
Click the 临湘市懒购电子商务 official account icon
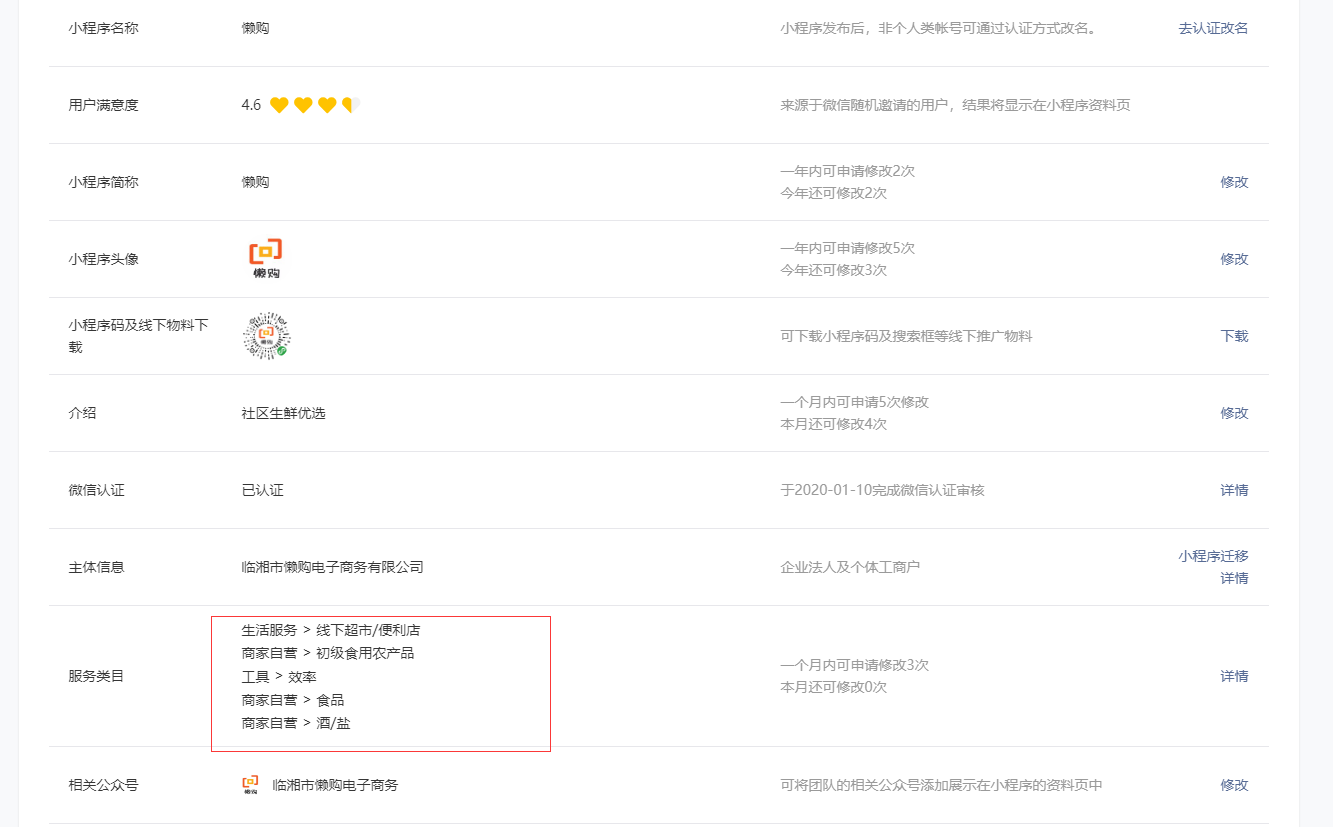tap(250, 785)
